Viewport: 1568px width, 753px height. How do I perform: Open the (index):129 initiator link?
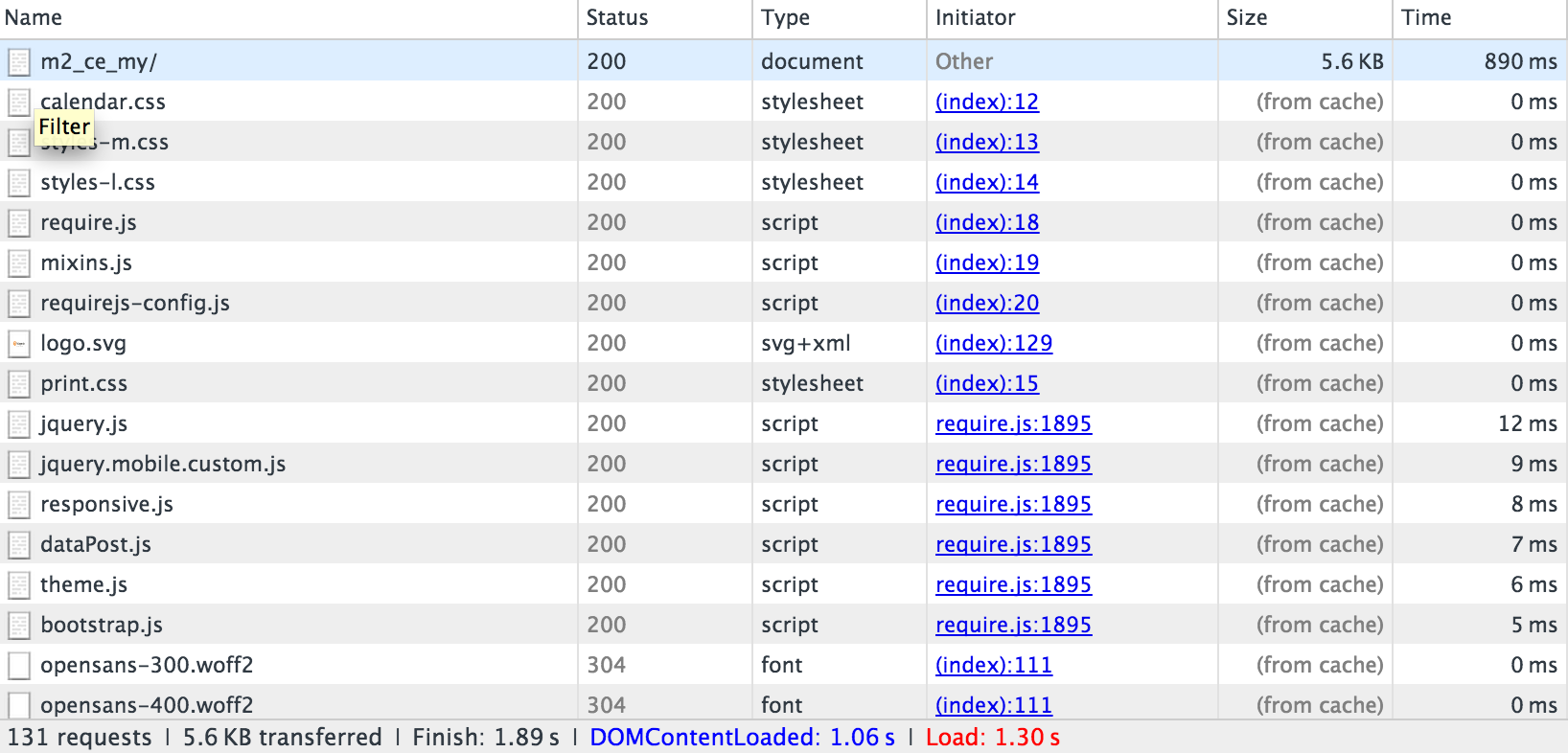(994, 343)
